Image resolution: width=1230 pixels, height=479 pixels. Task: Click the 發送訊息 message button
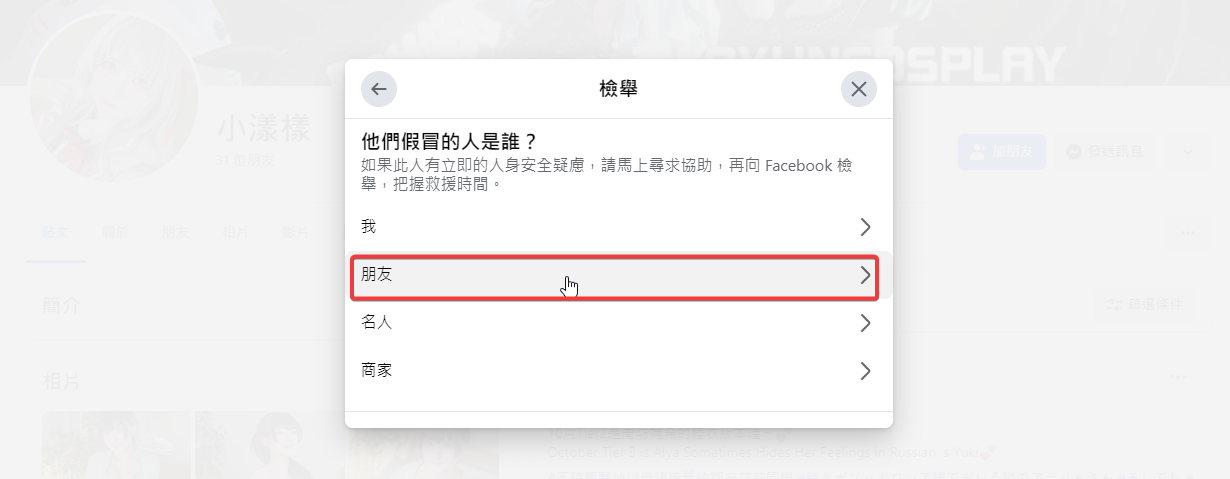(1105, 152)
